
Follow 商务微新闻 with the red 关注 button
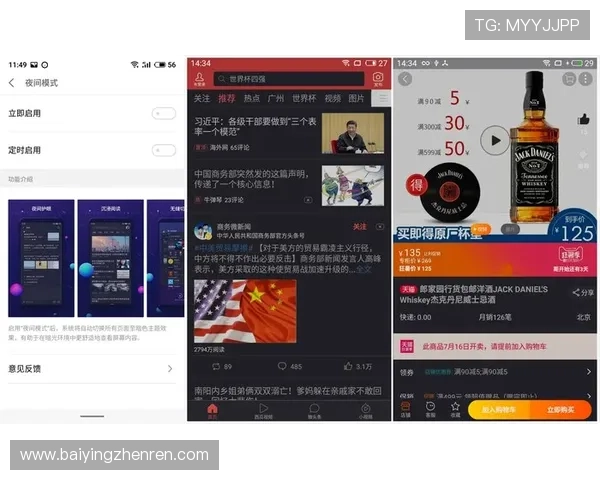pyautogui.click(x=359, y=227)
